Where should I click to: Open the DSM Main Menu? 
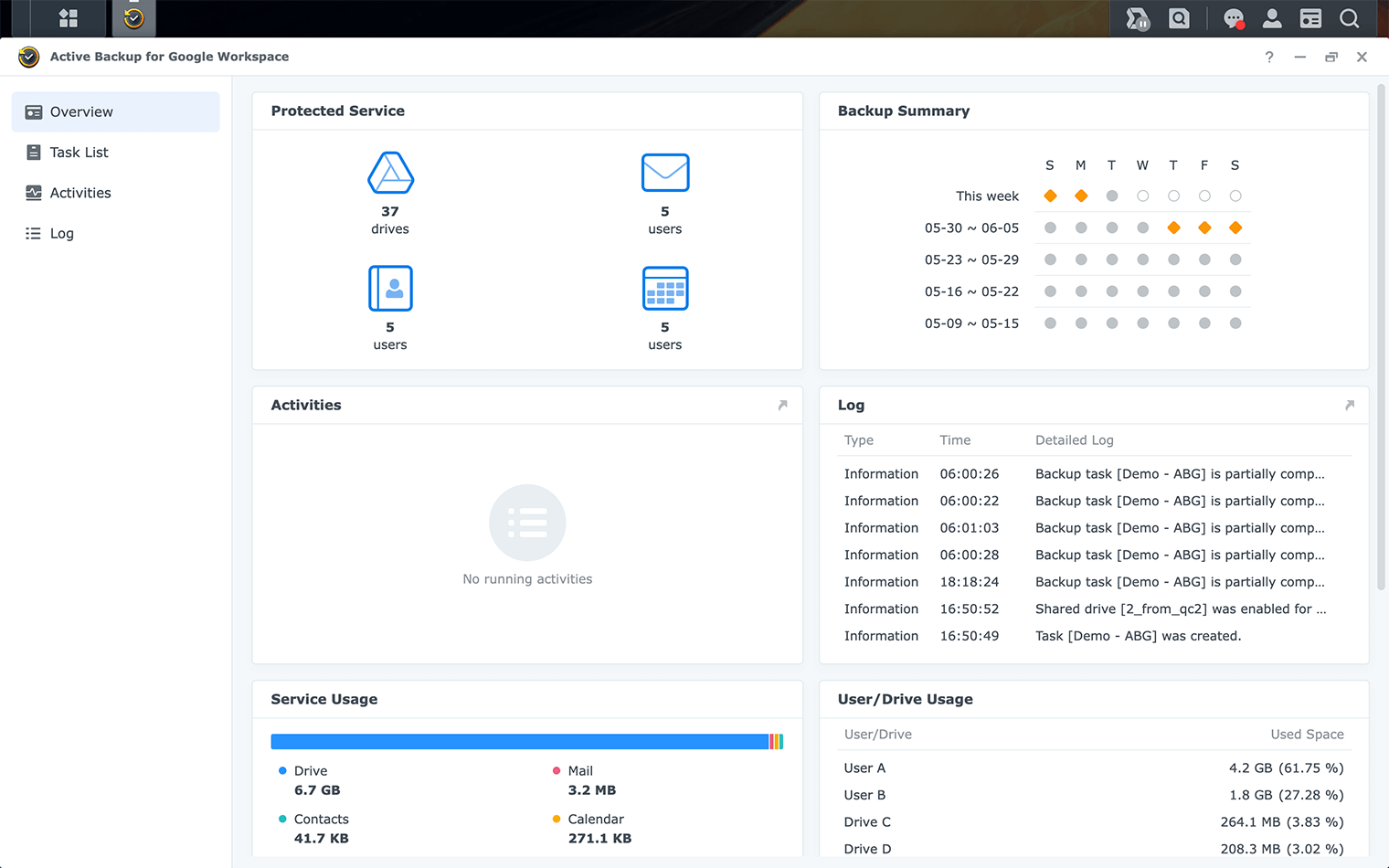67,18
